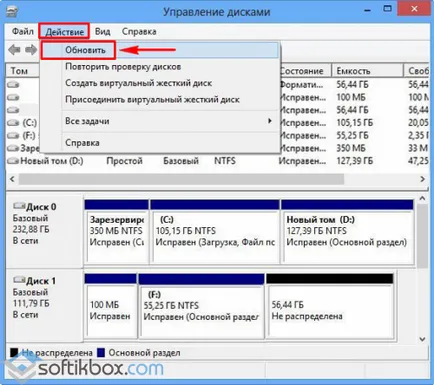The height and width of the screenshot is (385, 434).
Task: Select the Новый том (D:) list row text
Action: tap(52, 161)
